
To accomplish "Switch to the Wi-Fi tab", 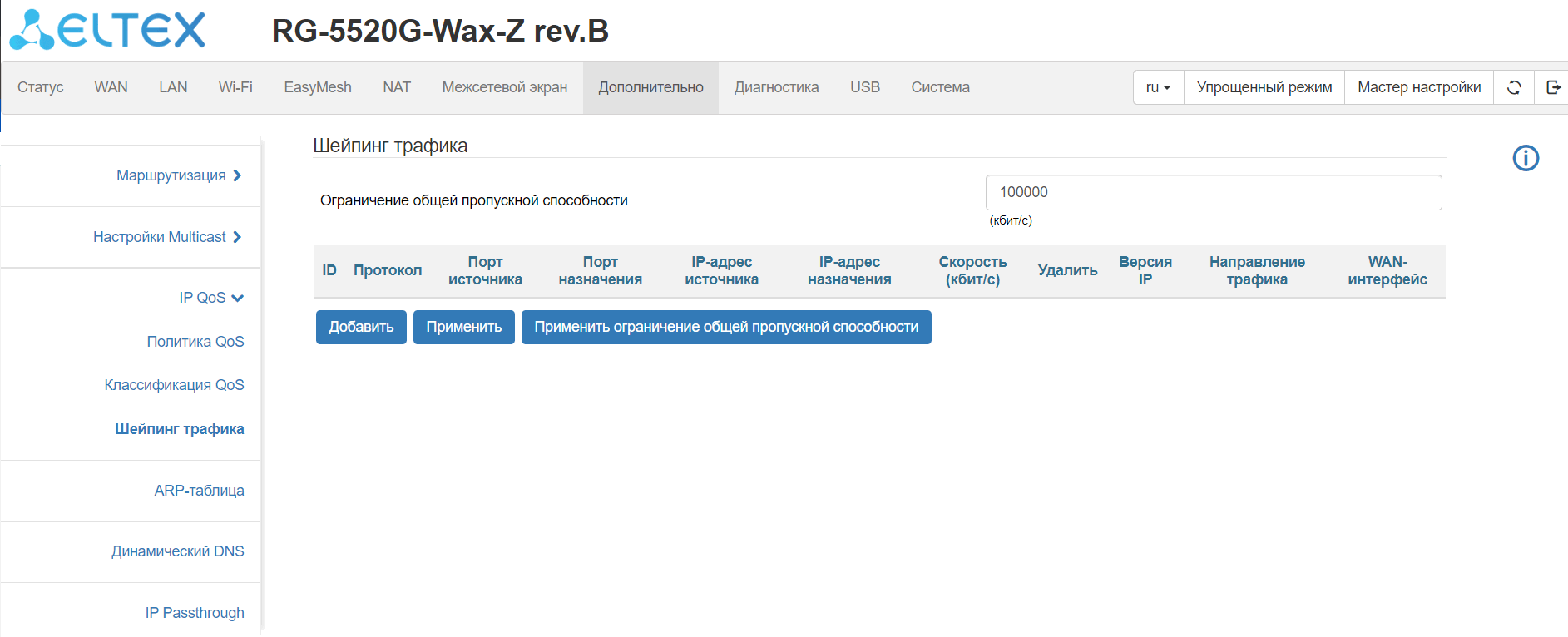I will point(235,87).
